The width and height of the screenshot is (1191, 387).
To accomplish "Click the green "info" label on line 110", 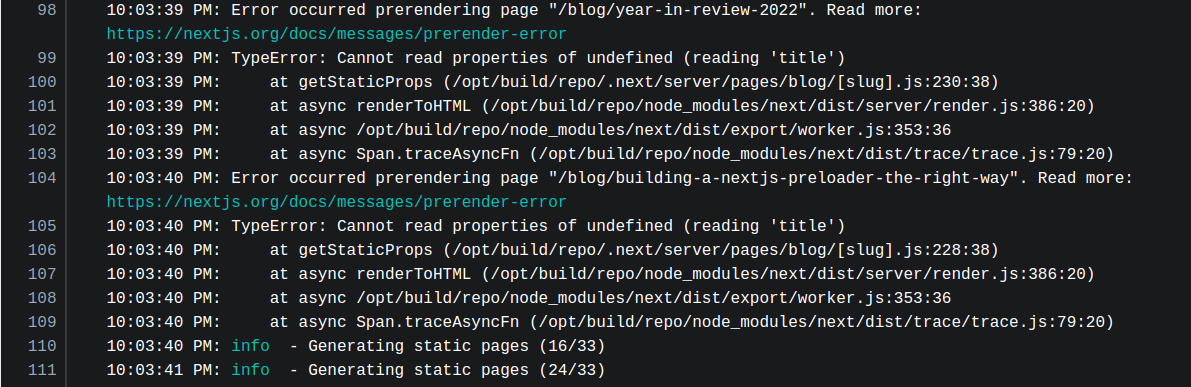I will (x=250, y=347).
